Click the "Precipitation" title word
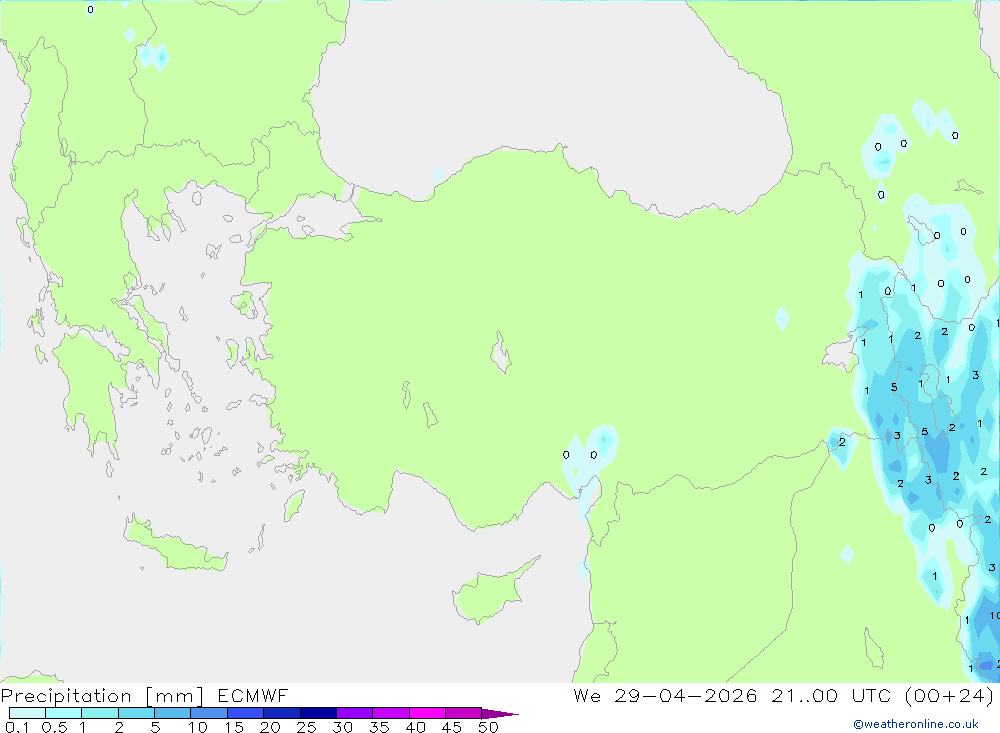The height and width of the screenshot is (733, 1000). click(x=66, y=696)
